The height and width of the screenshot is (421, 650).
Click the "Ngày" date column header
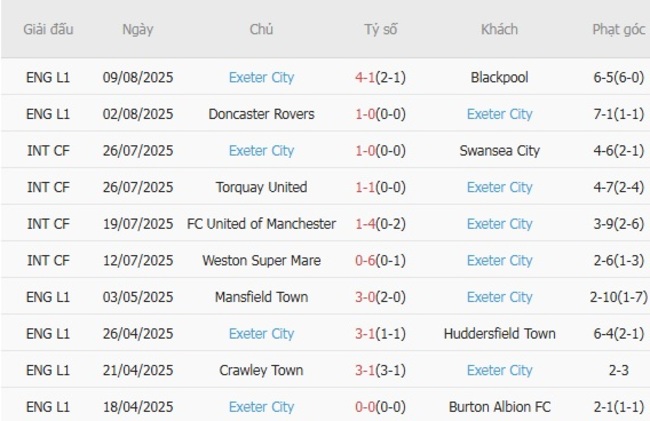[138, 29]
